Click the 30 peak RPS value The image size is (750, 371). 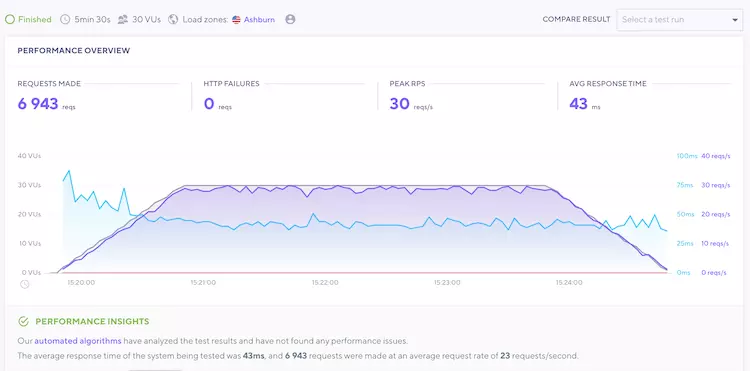(399, 104)
